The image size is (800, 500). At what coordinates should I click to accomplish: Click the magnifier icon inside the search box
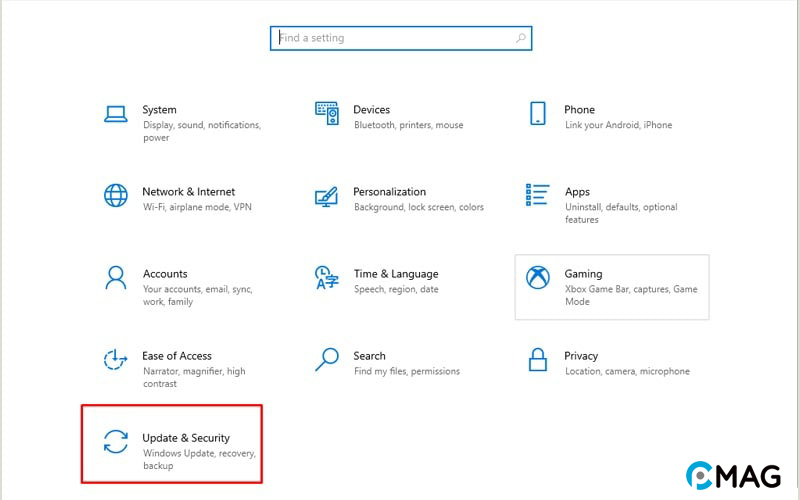[520, 38]
